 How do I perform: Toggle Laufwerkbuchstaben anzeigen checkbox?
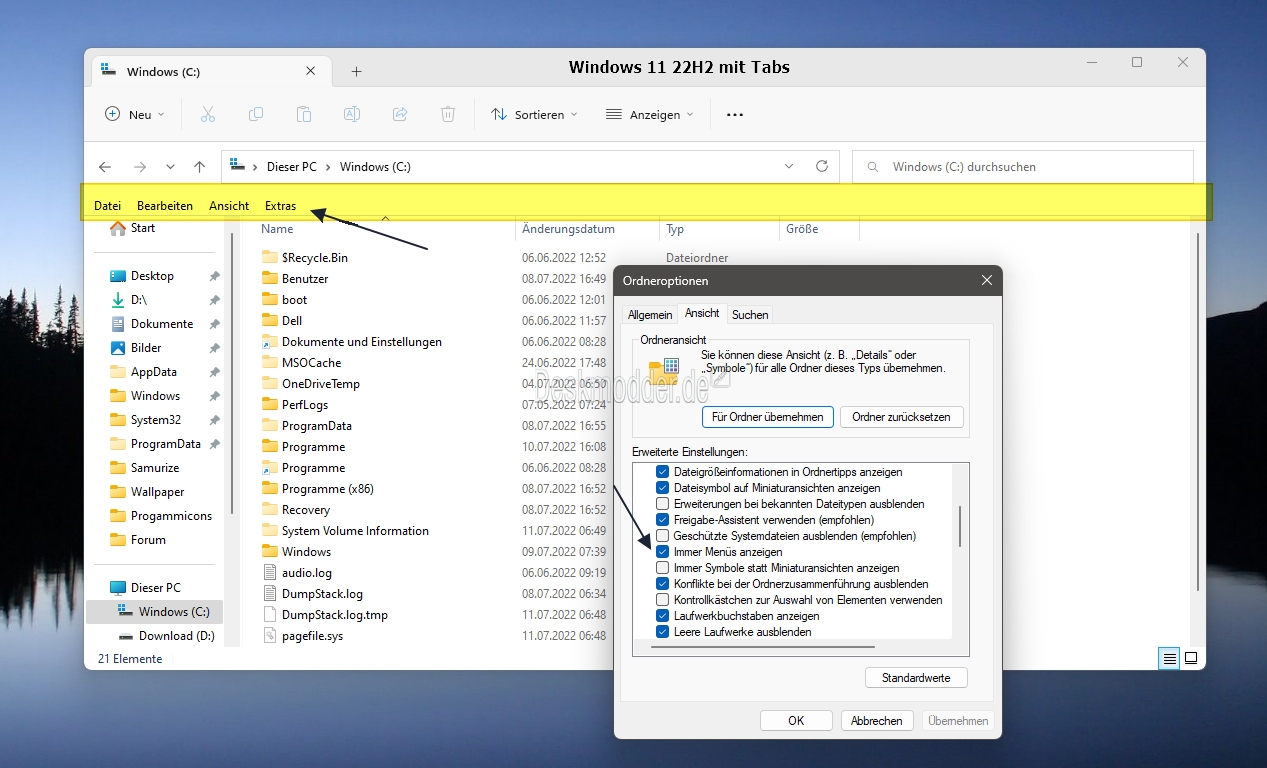tap(662, 616)
